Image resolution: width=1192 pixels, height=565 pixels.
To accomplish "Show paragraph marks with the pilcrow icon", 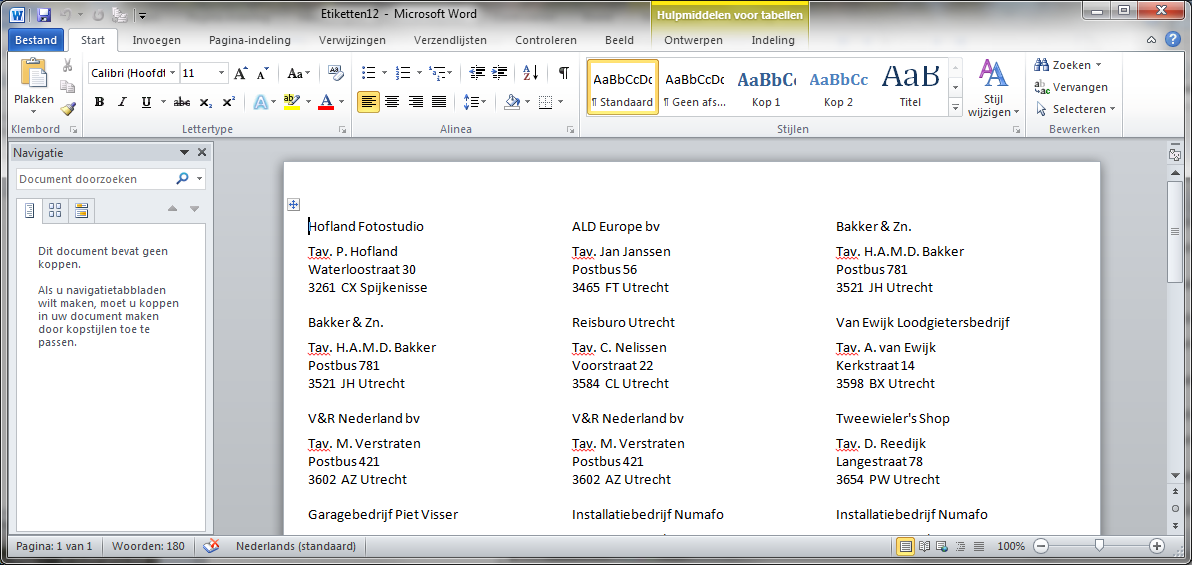I will tap(563, 73).
